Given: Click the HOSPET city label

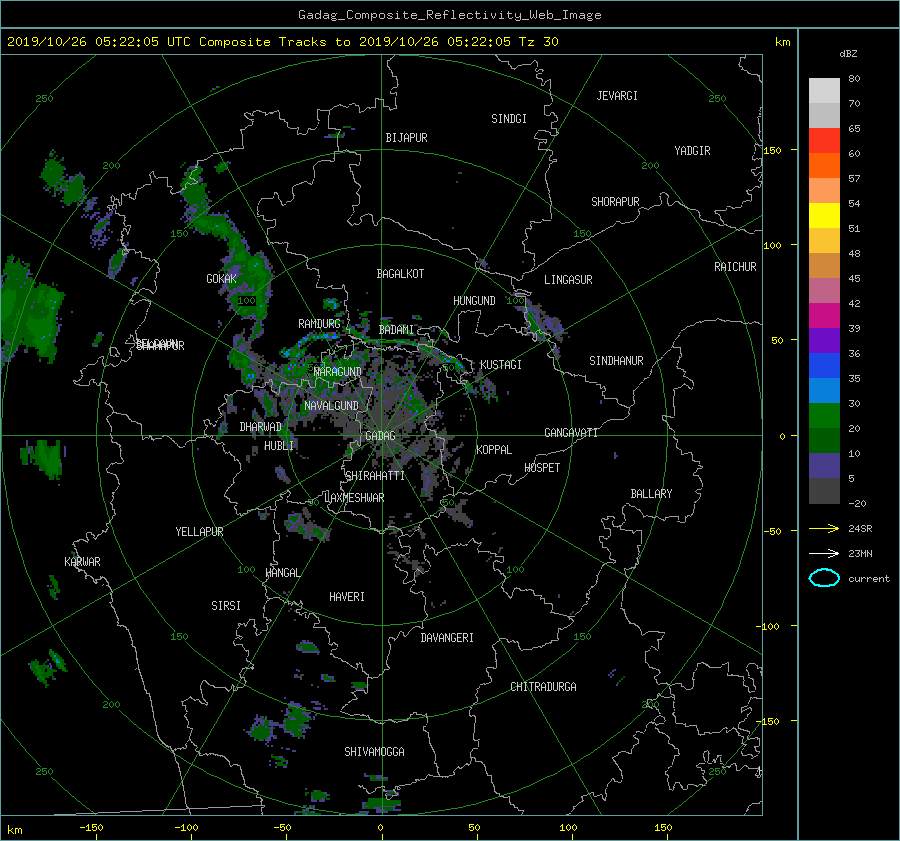Looking at the screenshot, I should pyautogui.click(x=542, y=468).
